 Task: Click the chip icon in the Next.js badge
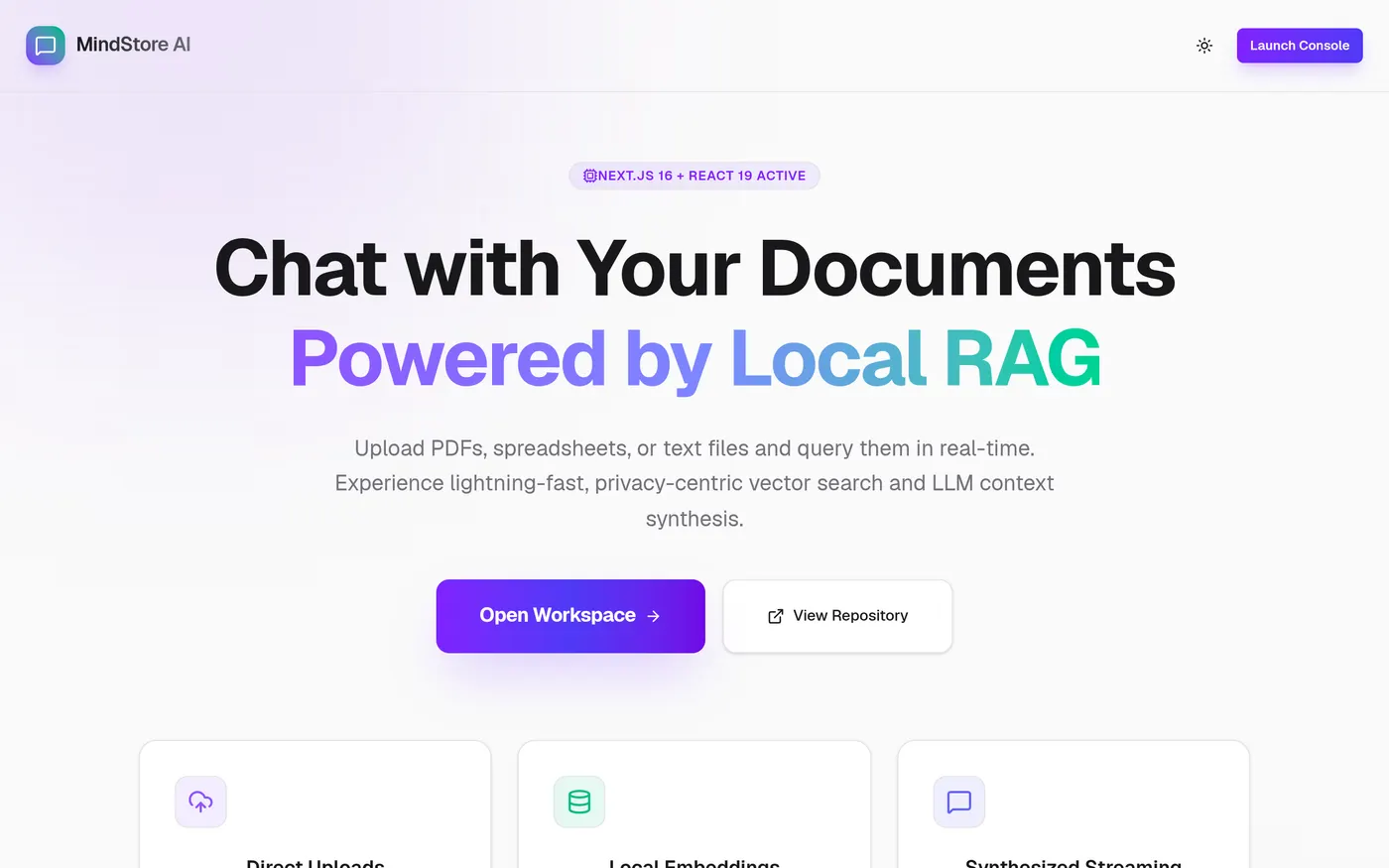(x=589, y=176)
